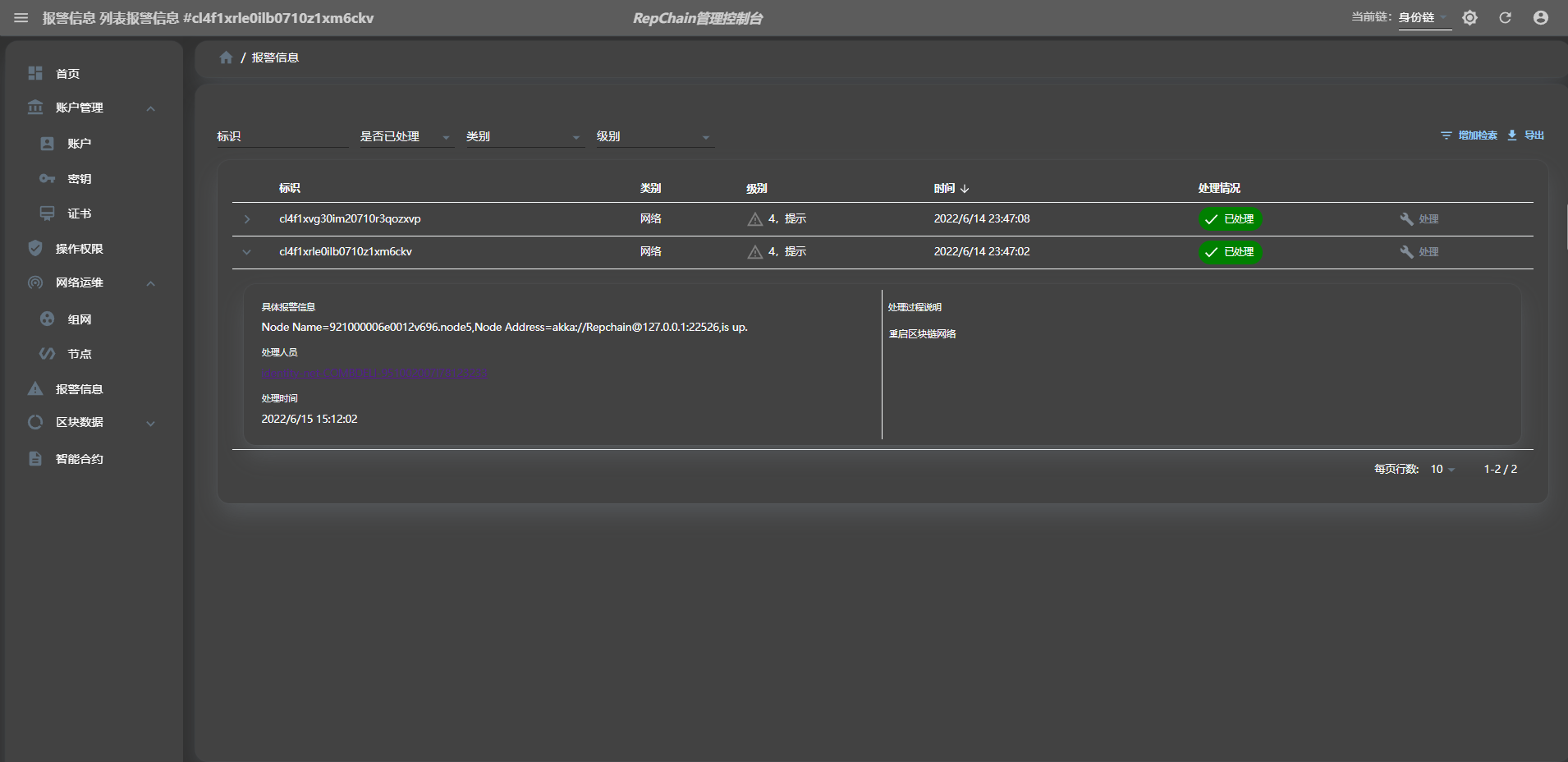
Task: Click wrench icon for cl4f1xvg30im20710r3qozxvp row
Action: tap(1406, 219)
